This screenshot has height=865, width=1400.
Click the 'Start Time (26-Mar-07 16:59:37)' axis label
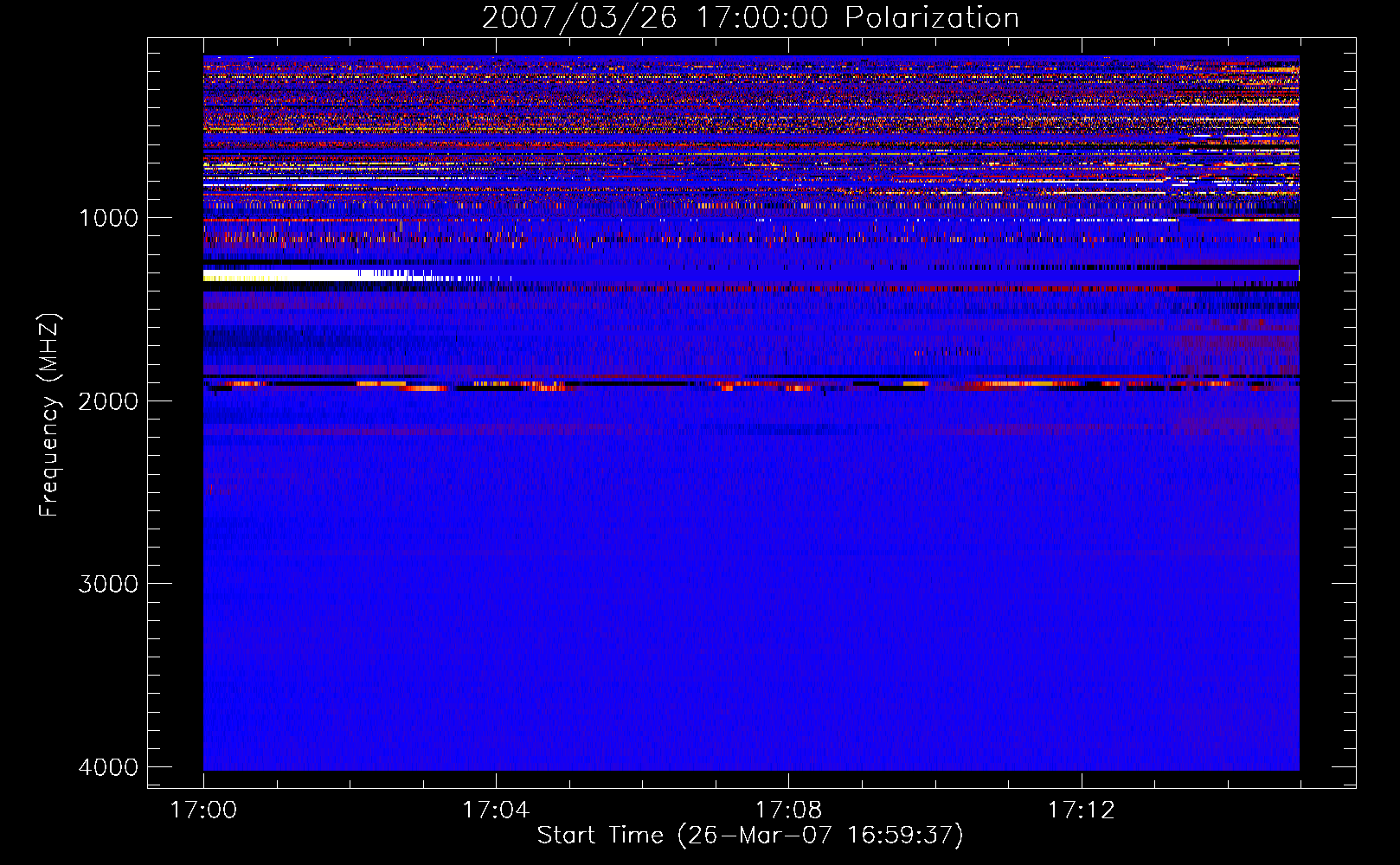pos(750,836)
